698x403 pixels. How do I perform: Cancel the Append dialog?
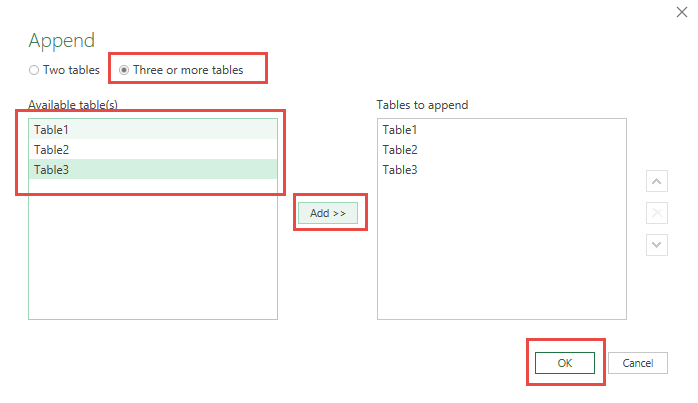[x=637, y=363]
